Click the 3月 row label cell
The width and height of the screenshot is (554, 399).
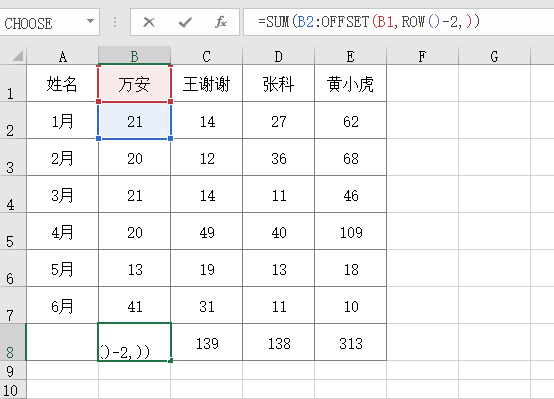(x=63, y=195)
